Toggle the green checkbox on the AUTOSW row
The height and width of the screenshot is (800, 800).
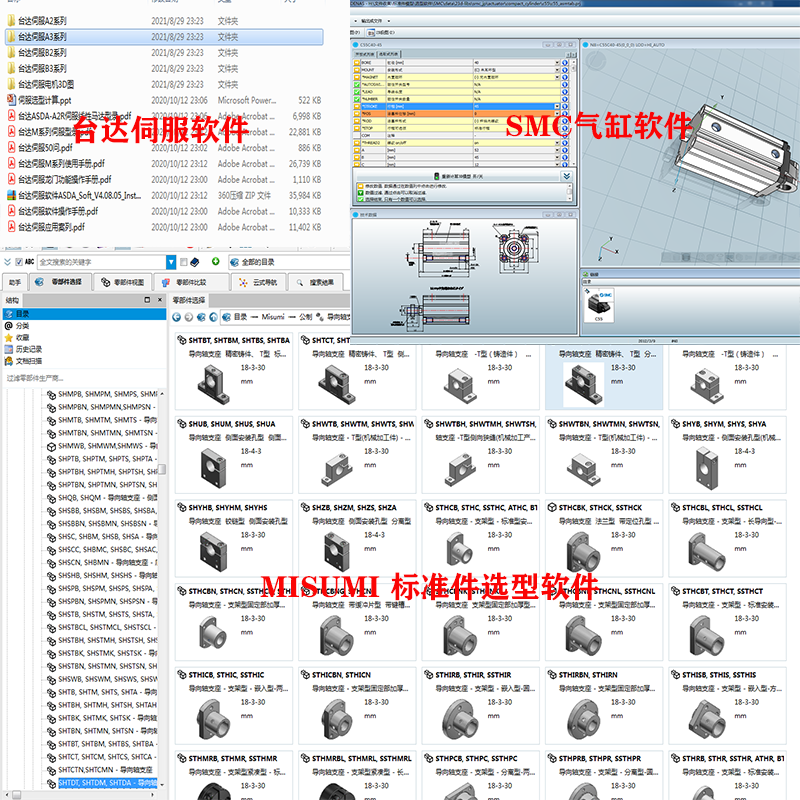[357, 85]
